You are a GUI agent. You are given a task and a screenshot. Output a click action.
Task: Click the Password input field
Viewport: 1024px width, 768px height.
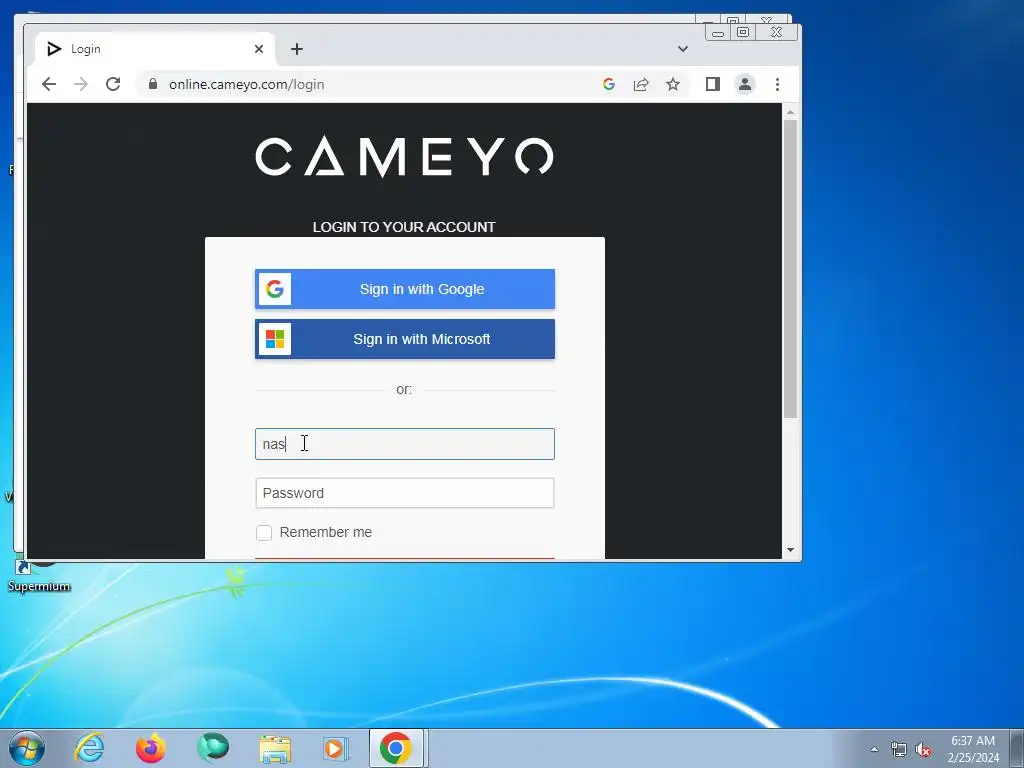405,493
